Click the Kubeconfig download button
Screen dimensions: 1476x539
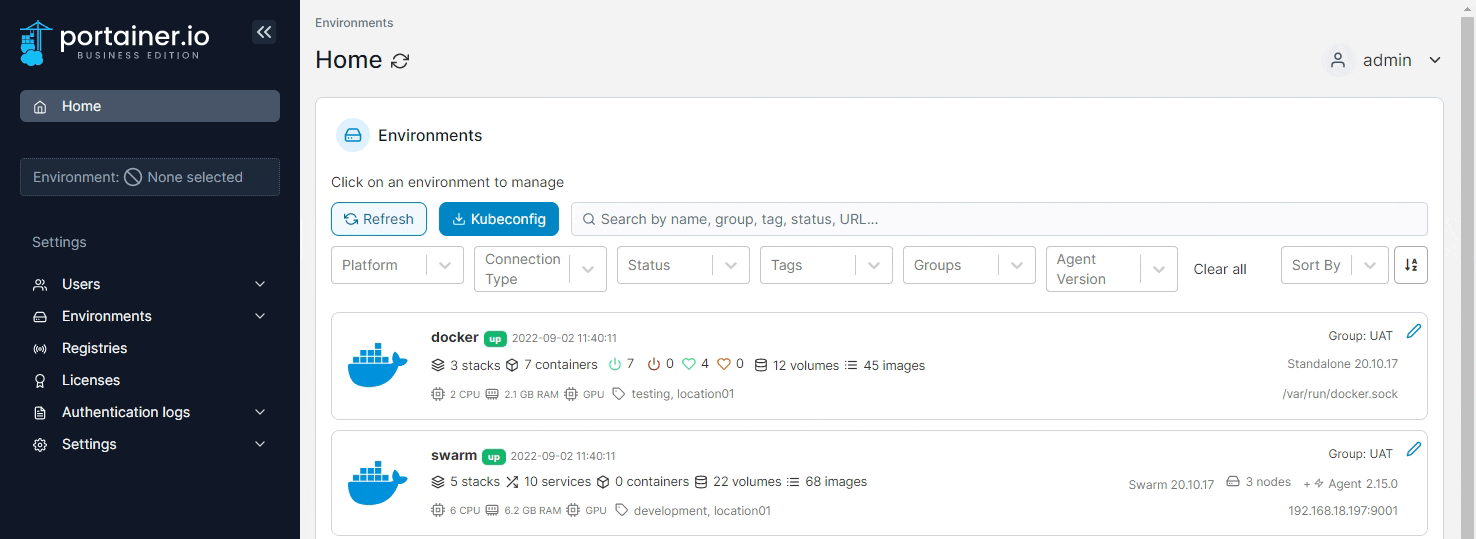[x=499, y=219]
